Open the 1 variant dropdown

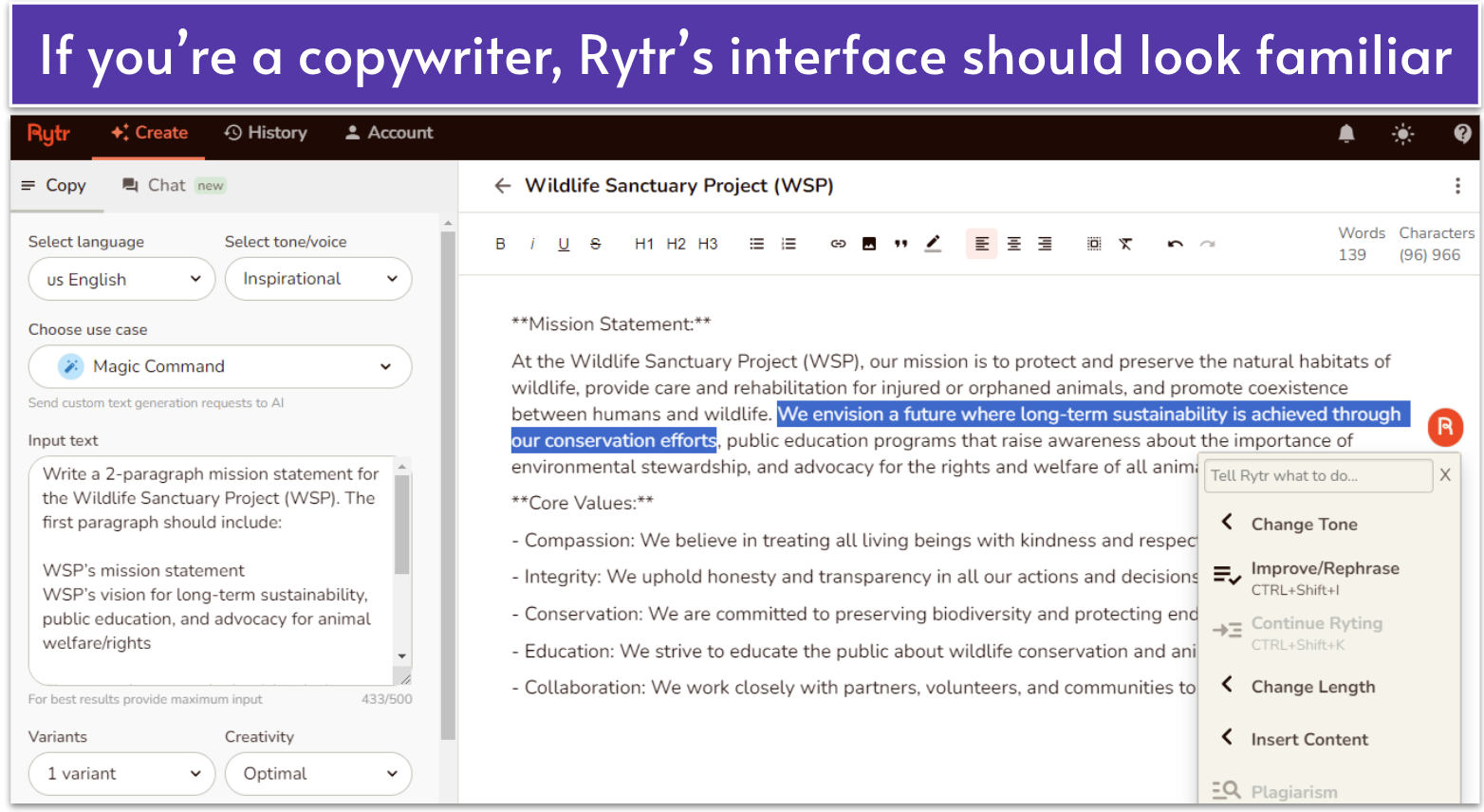point(122,773)
